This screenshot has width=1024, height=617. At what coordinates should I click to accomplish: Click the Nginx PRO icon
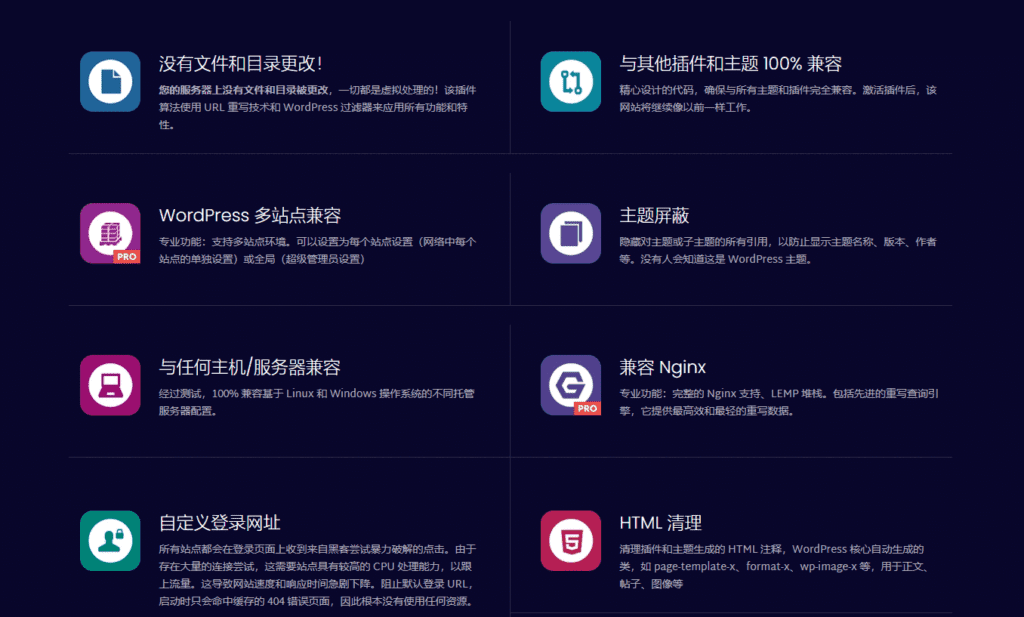571,385
